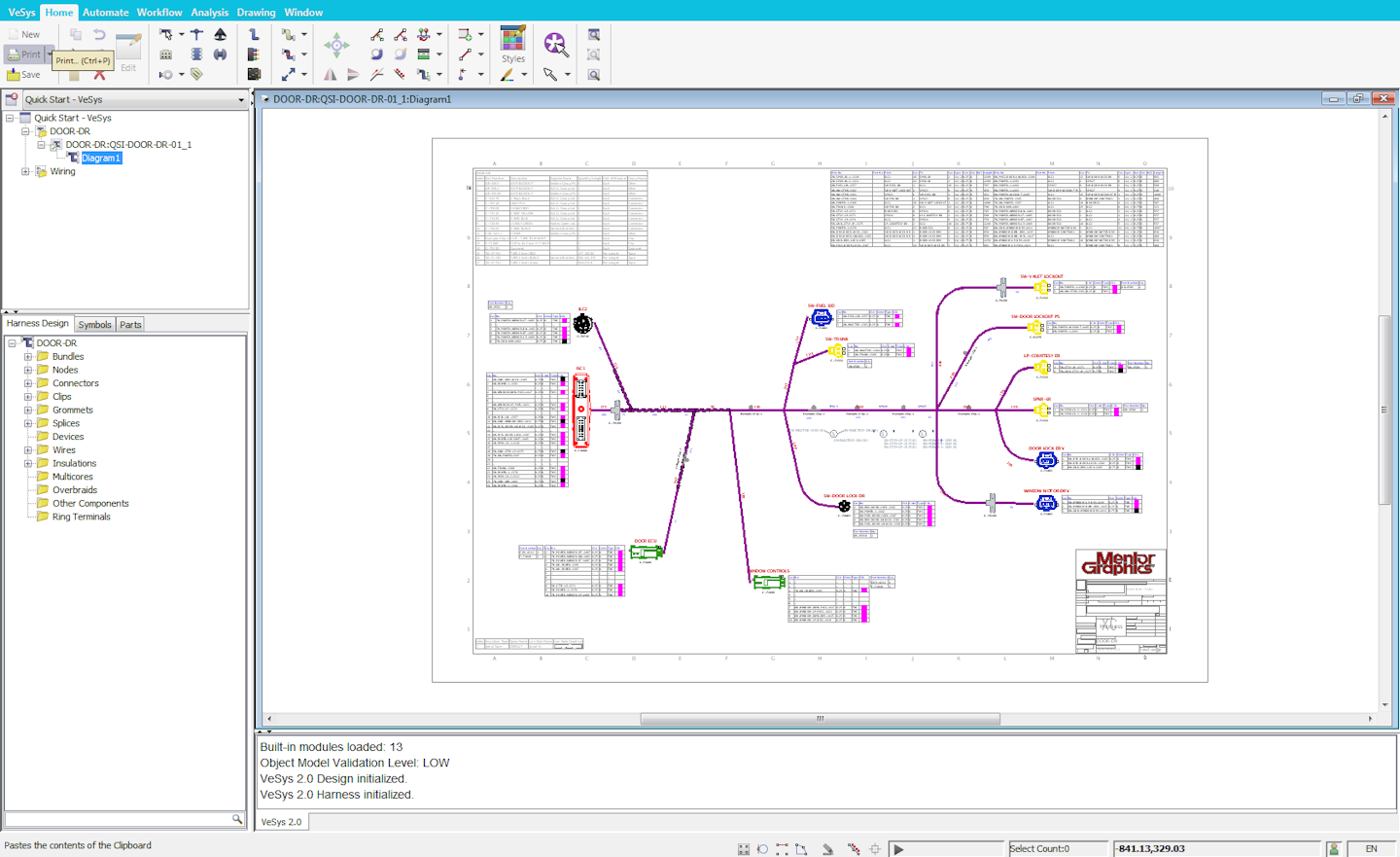Switch to the Automate ribbon tab
This screenshot has width=1400, height=857.
(105, 13)
